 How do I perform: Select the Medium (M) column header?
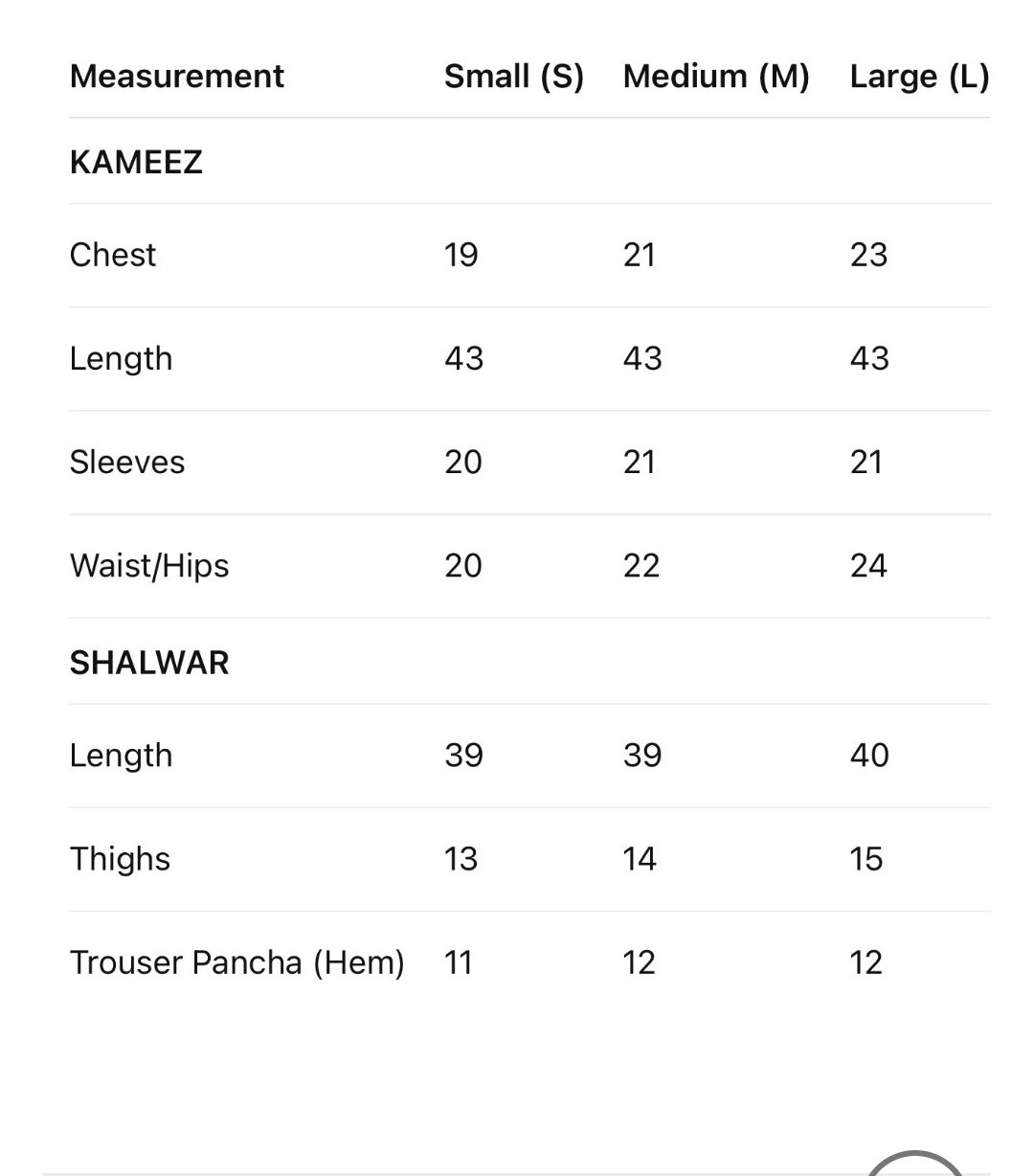point(716,77)
